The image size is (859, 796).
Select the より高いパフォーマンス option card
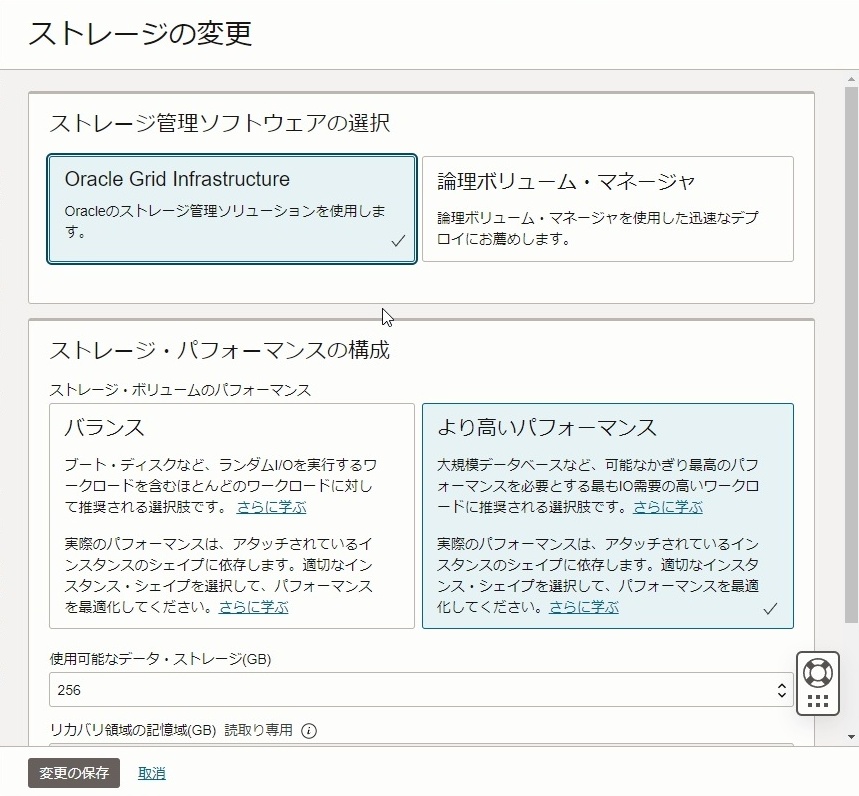[x=607, y=515]
